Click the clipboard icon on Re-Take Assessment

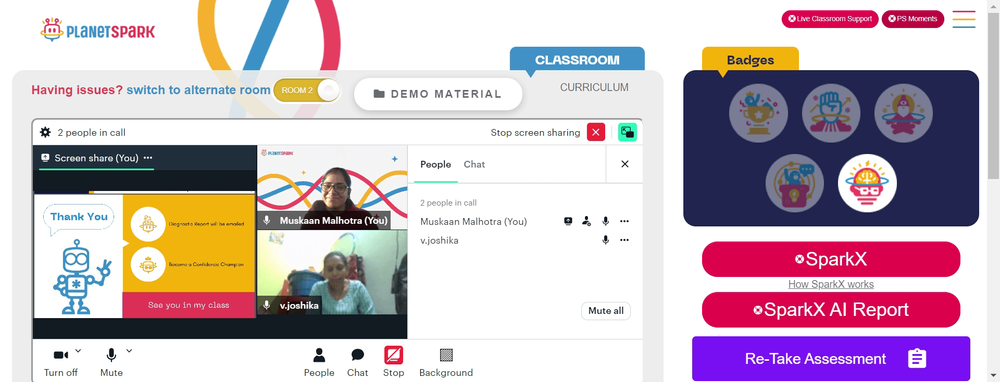(x=916, y=358)
